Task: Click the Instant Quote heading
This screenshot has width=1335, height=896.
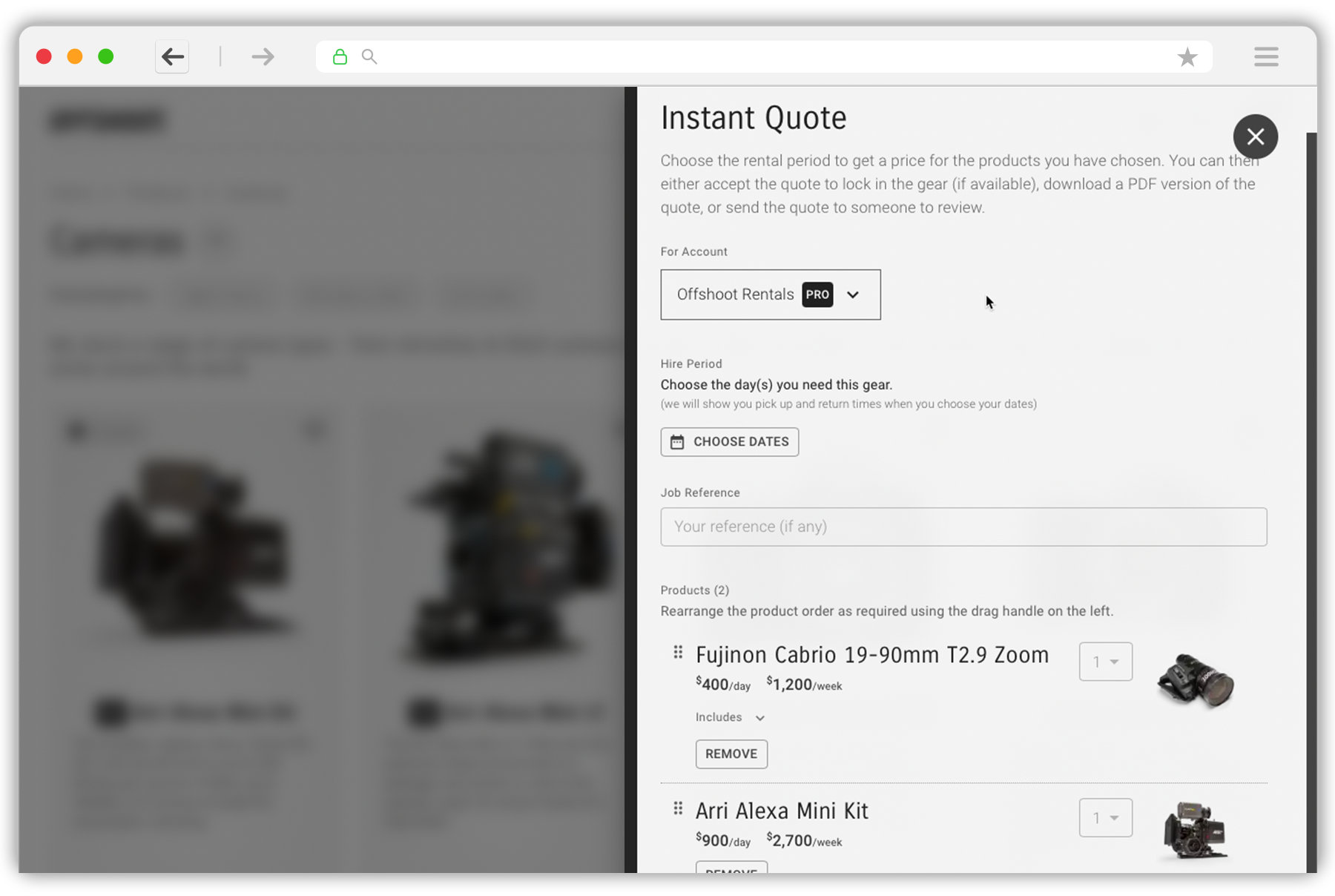Action: click(754, 118)
